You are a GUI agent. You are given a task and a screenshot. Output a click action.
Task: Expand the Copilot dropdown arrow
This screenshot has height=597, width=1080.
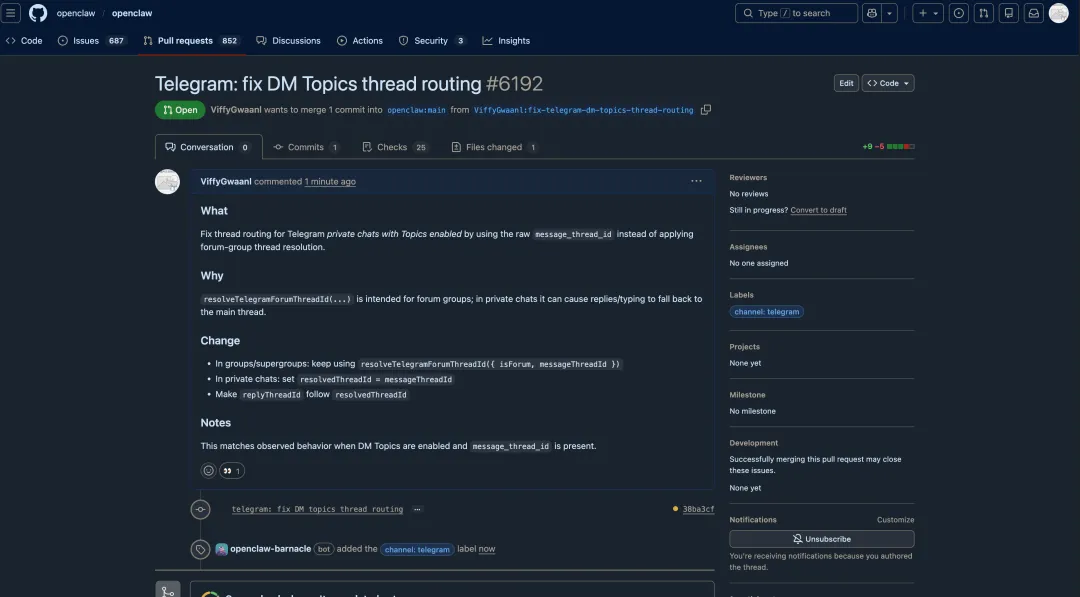tap(889, 13)
